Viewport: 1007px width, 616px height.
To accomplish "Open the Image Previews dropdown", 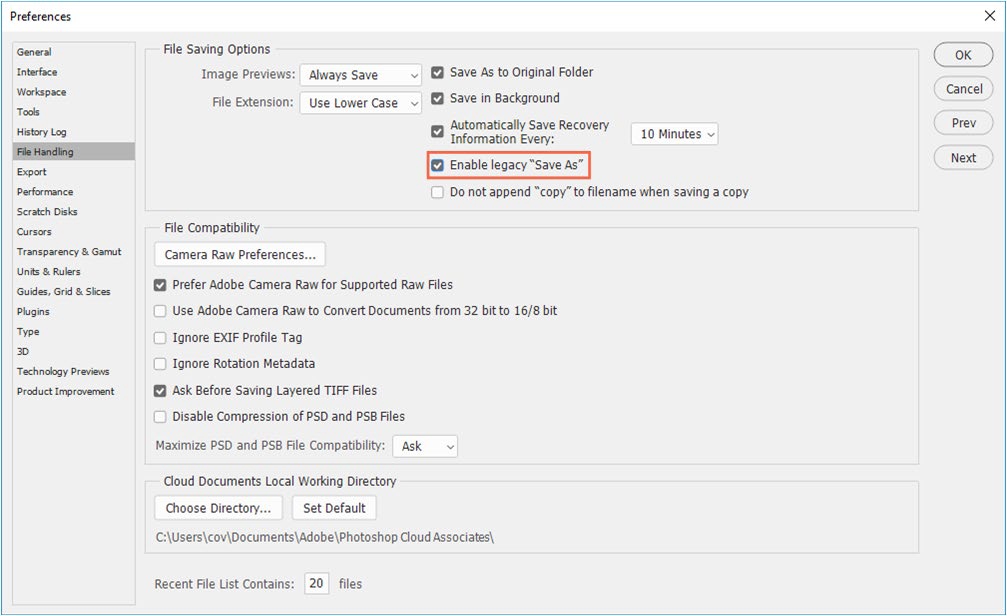I will click(x=361, y=75).
